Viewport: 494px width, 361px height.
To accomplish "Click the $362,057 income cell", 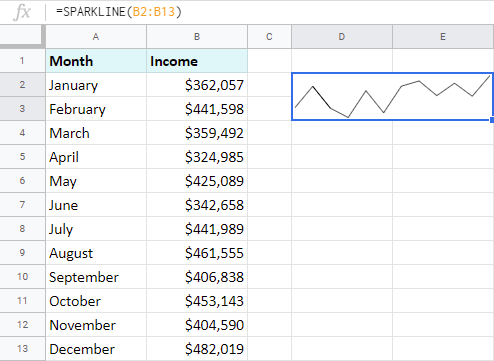I will click(x=197, y=85).
